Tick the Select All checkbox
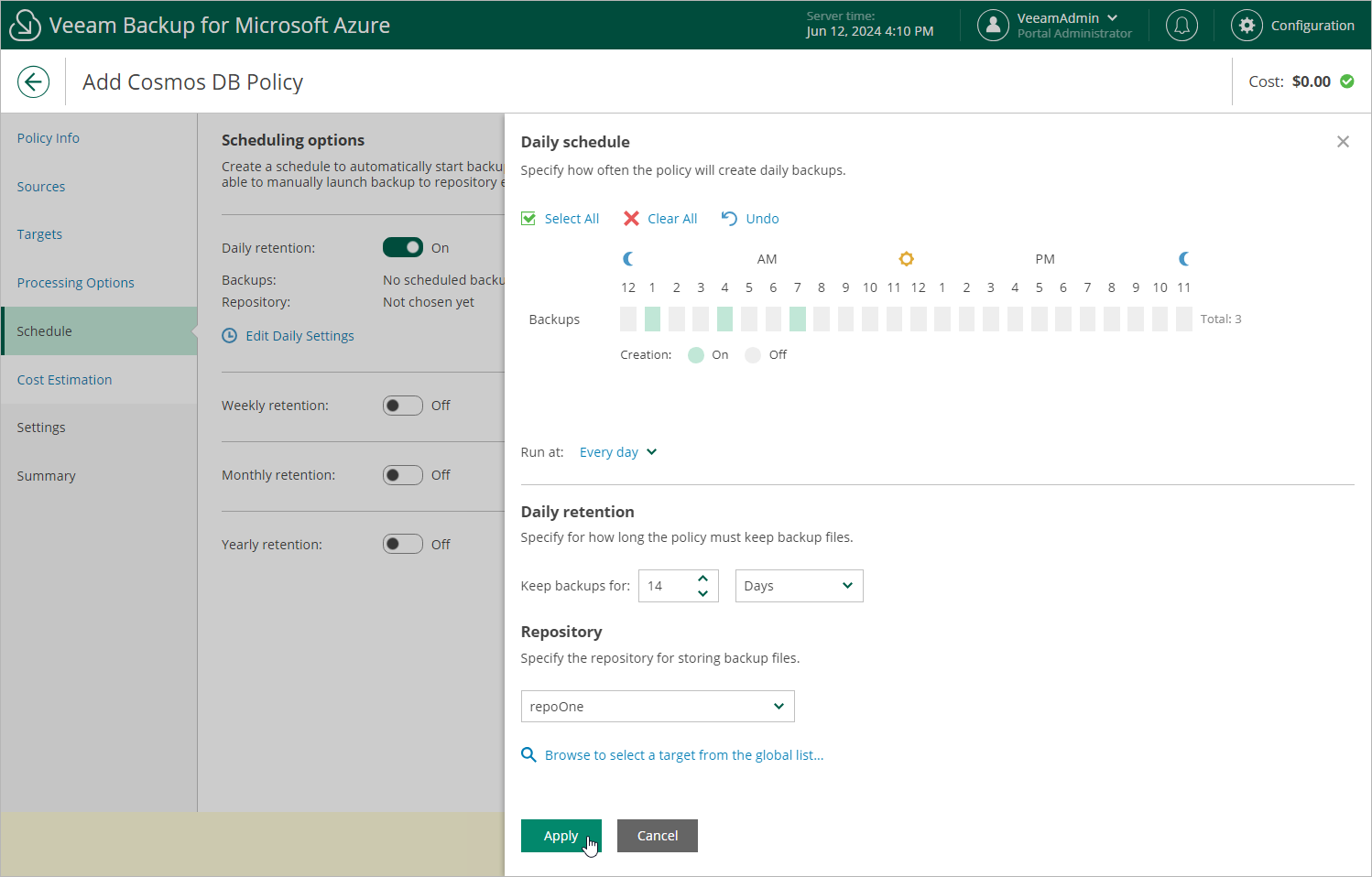Viewport: 1372px width, 877px height. 528,219
